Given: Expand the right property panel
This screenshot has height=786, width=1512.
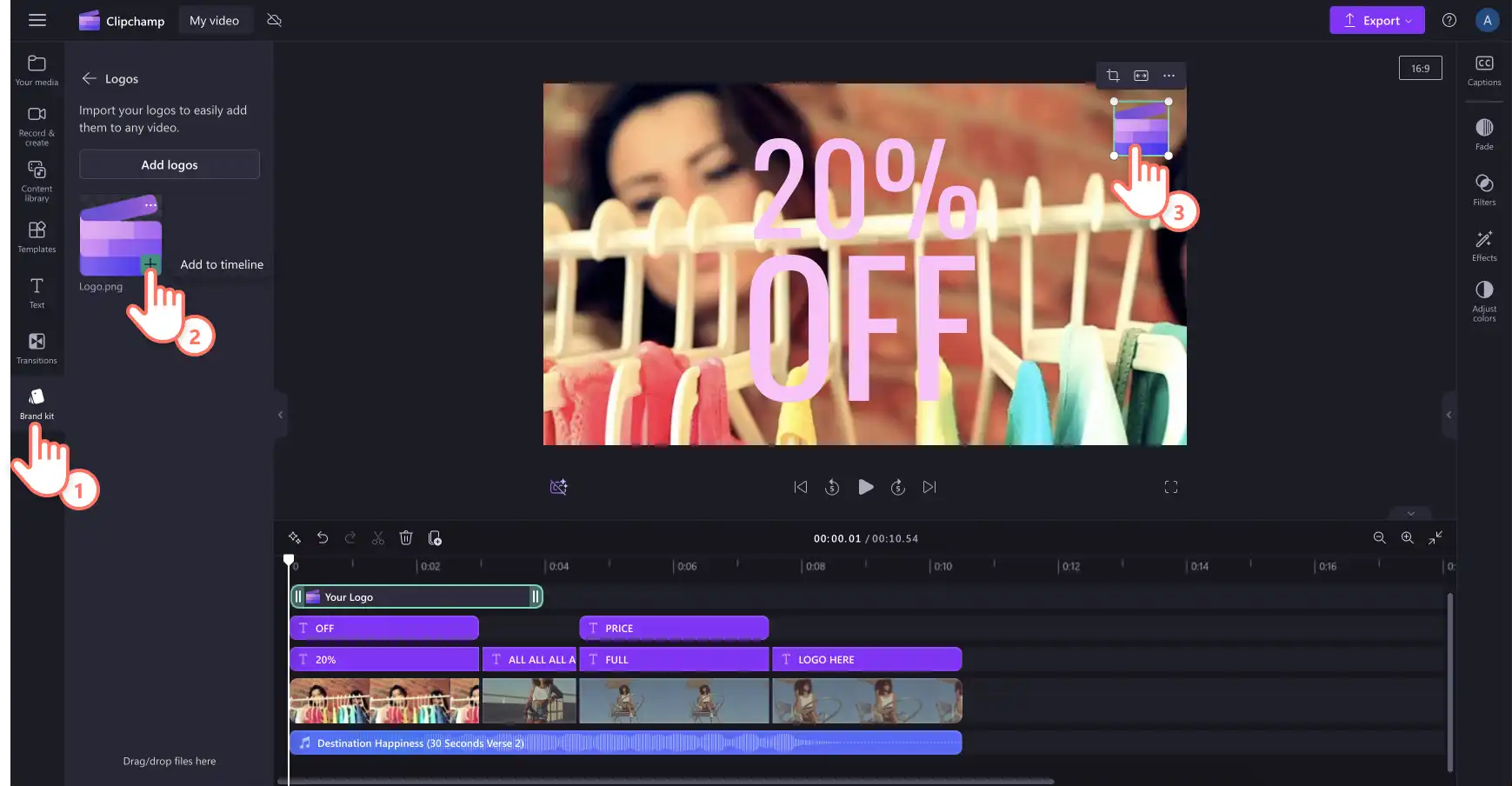Looking at the screenshot, I should pyautogui.click(x=1449, y=415).
